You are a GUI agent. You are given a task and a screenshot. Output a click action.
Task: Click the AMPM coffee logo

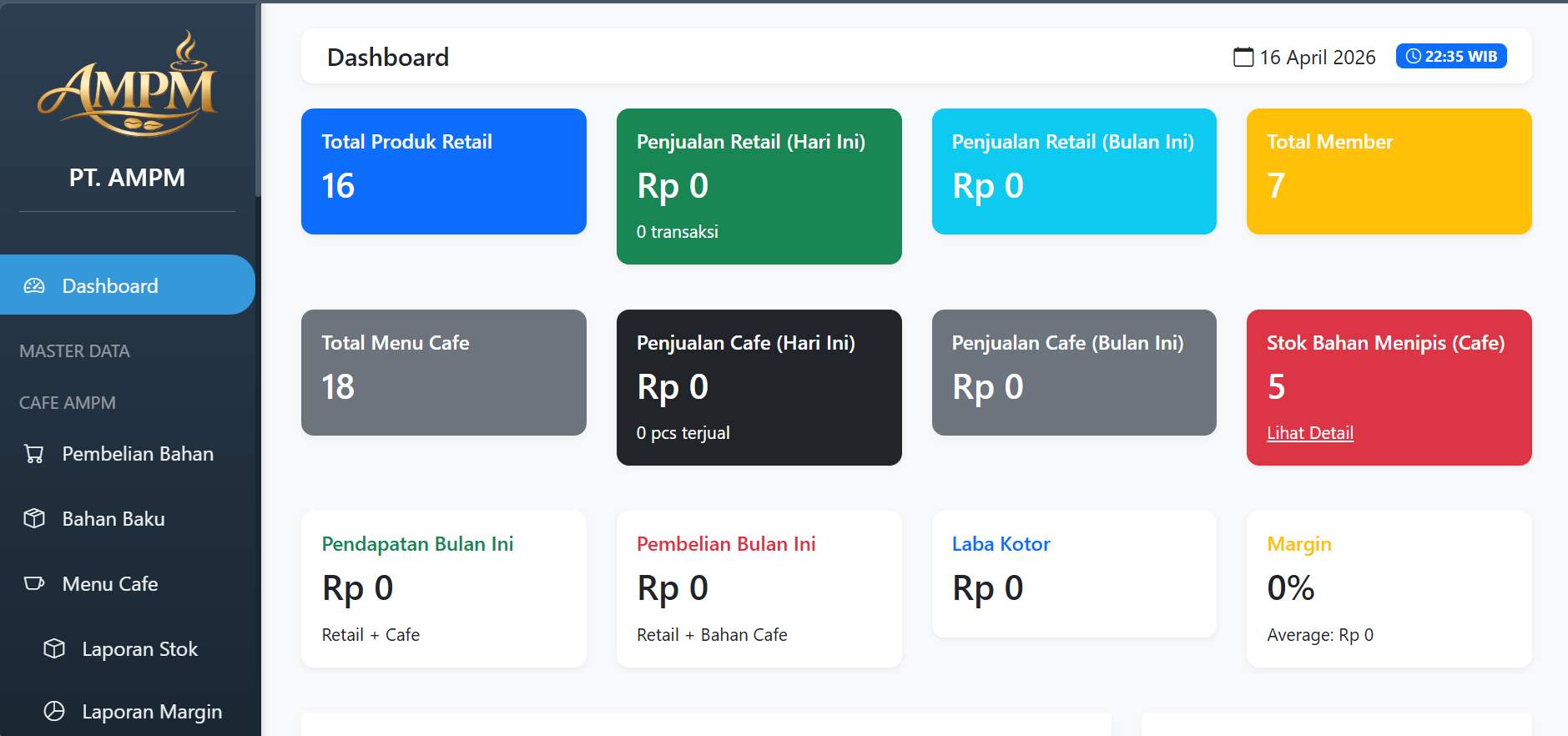coord(128,85)
